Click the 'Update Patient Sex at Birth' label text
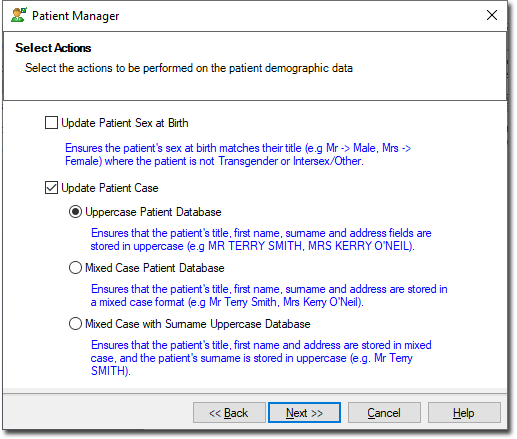517x439 pixels. click(x=125, y=123)
